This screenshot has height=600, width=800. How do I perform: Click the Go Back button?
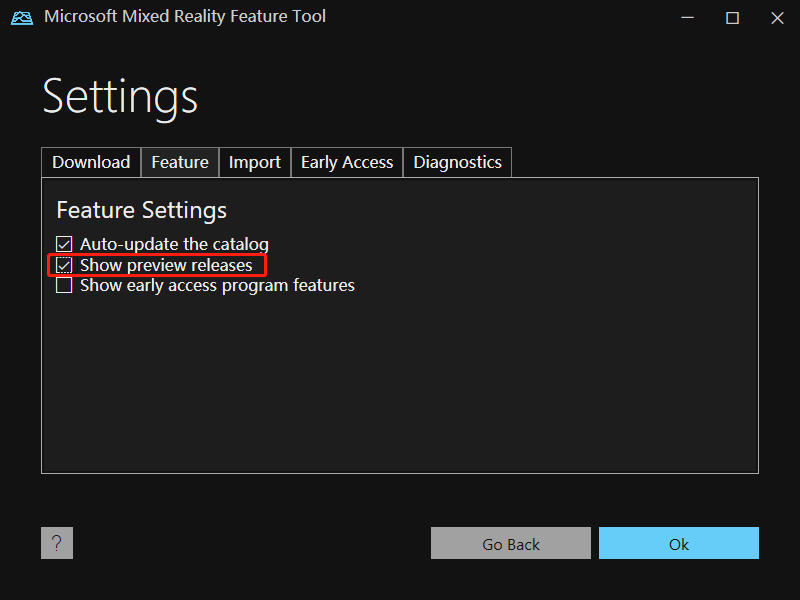(x=511, y=543)
